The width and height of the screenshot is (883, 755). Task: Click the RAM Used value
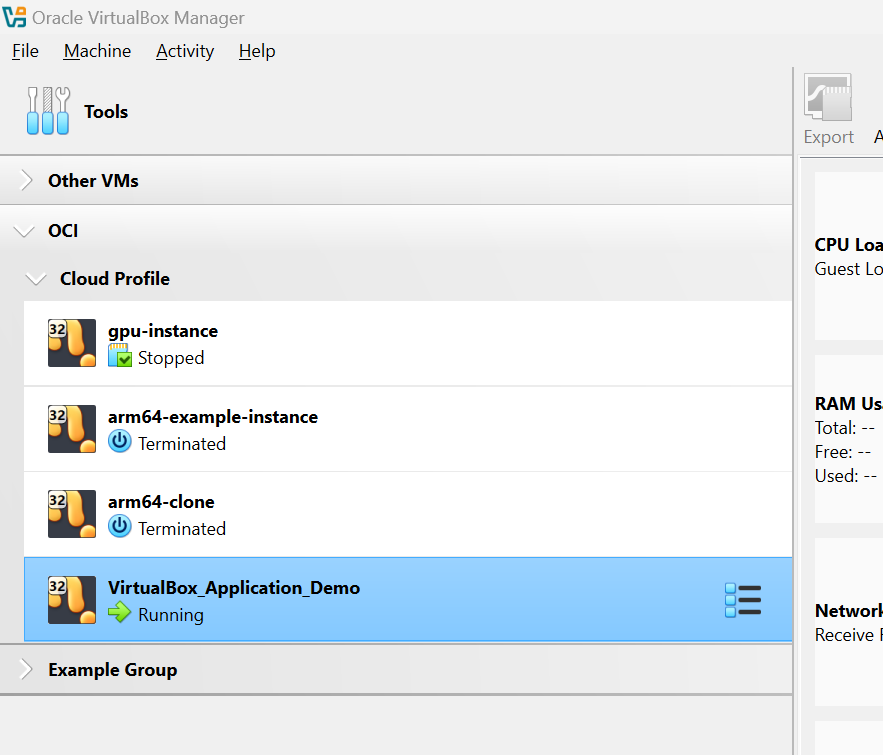click(x=870, y=477)
